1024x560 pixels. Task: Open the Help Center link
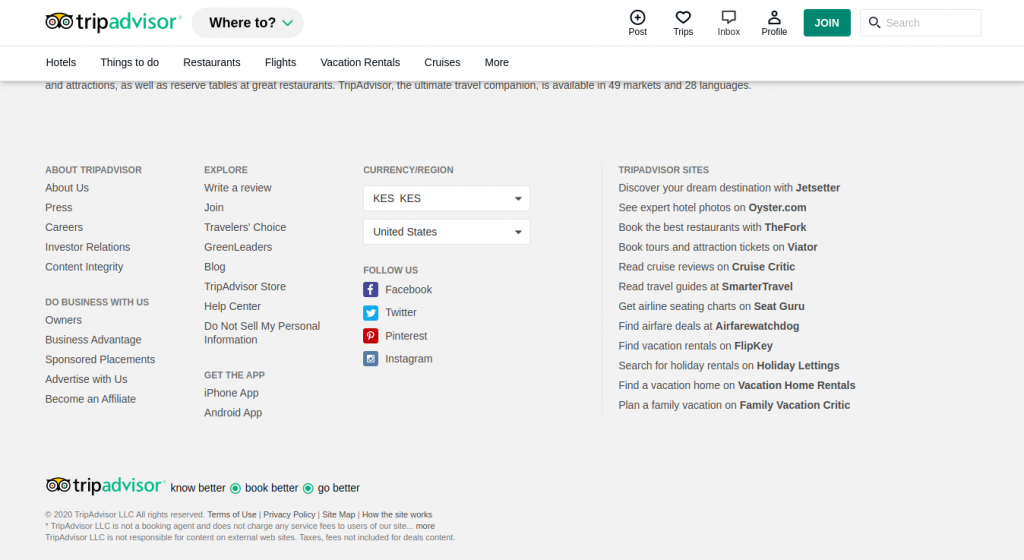point(232,306)
